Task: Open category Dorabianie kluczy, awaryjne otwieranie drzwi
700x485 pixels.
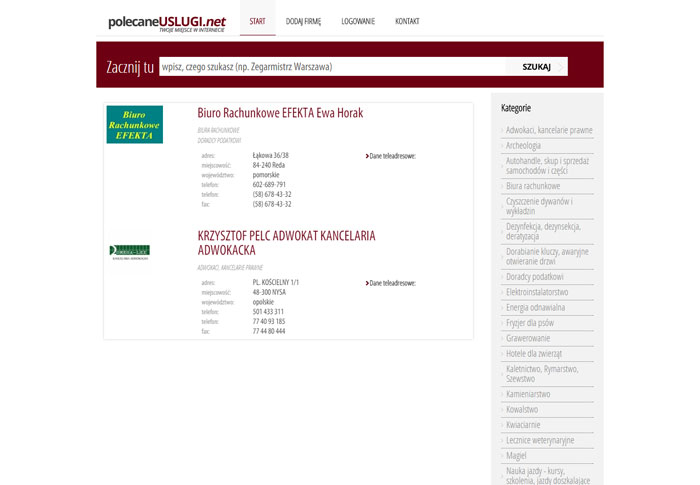Action: 547,256
